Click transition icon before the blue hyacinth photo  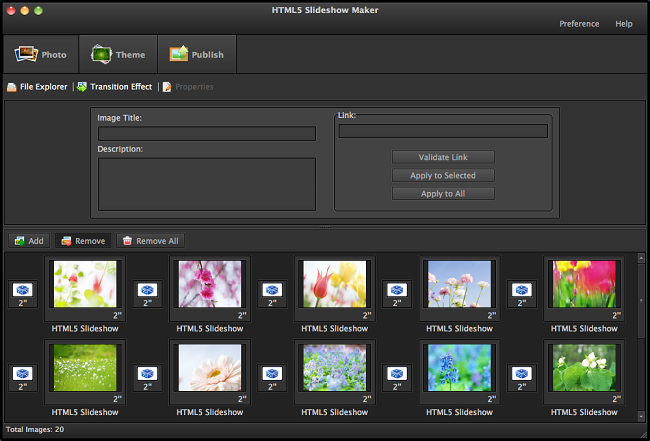coord(397,374)
